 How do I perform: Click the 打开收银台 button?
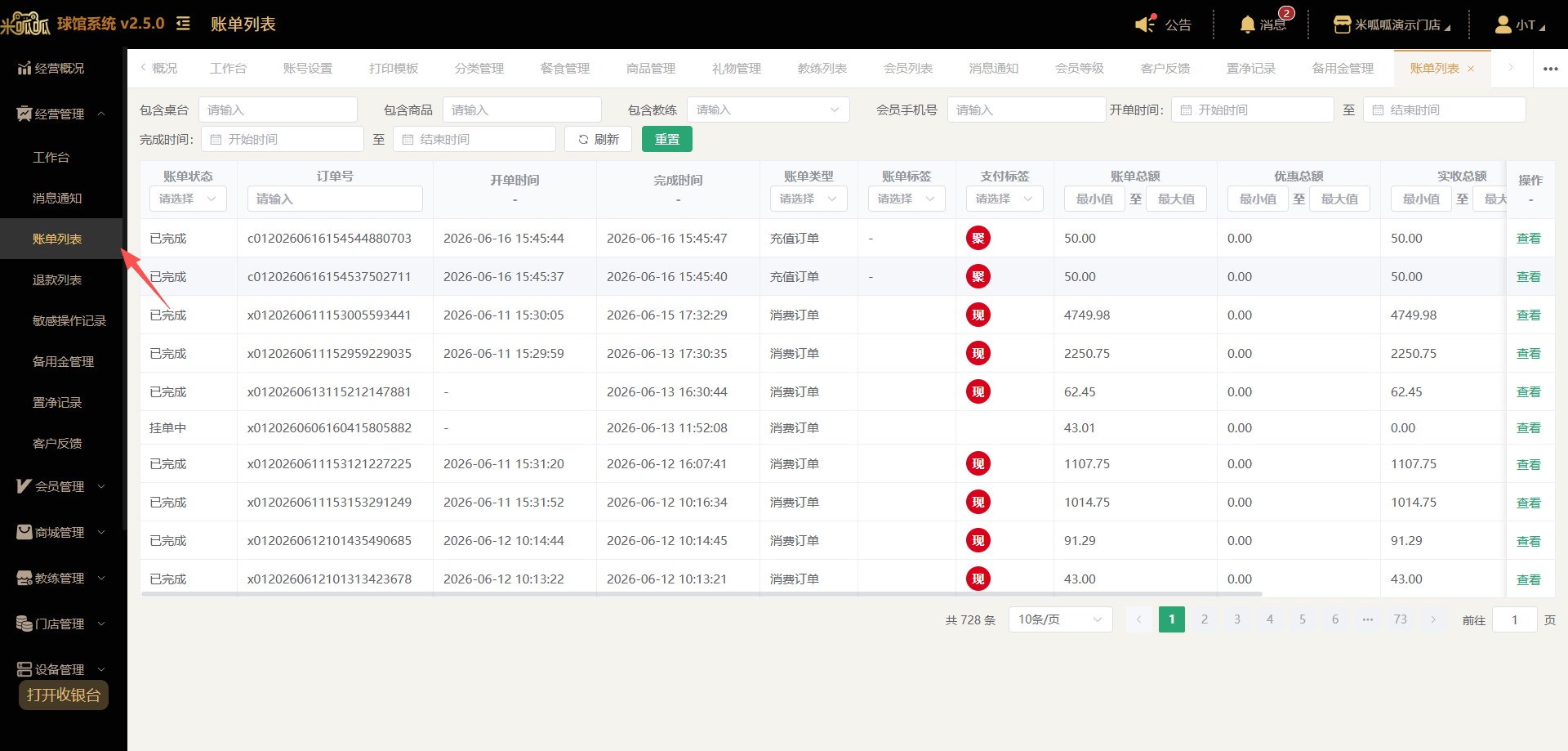pyautogui.click(x=64, y=695)
